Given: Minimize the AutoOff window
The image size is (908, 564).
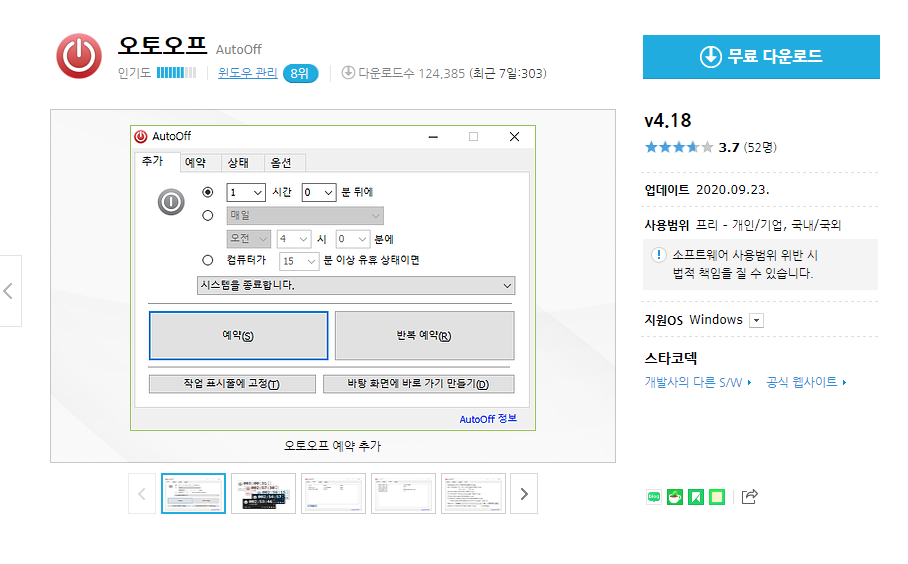Looking at the screenshot, I should coord(433,137).
